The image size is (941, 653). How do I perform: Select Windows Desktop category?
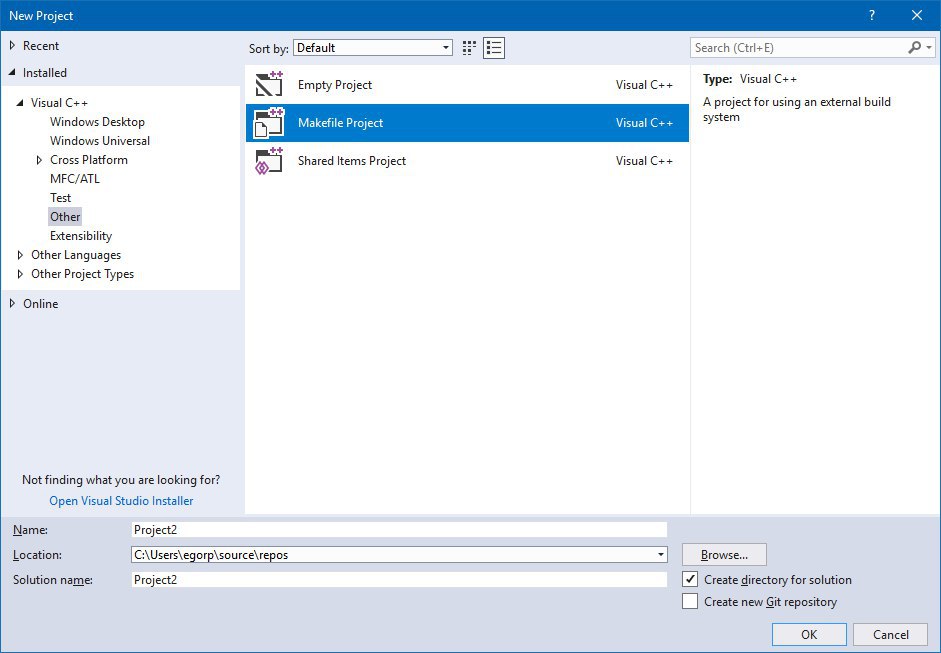tap(97, 122)
